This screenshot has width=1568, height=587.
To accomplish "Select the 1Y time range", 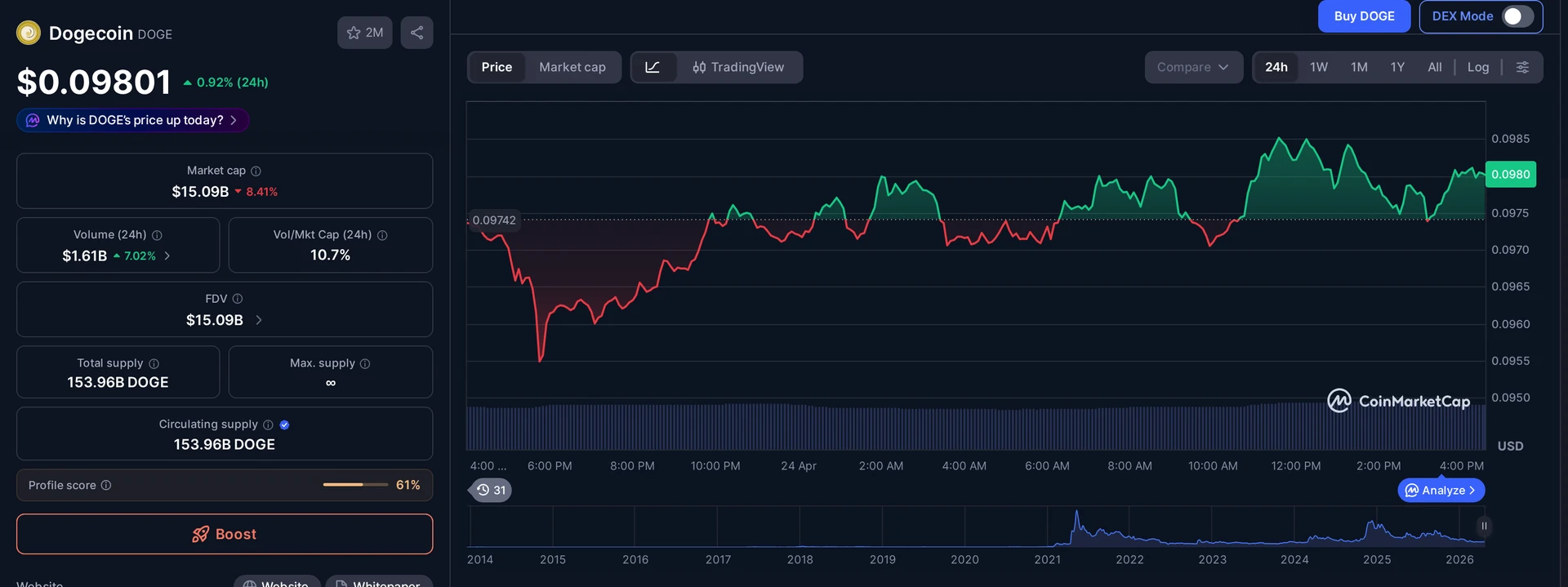I will [x=1397, y=67].
